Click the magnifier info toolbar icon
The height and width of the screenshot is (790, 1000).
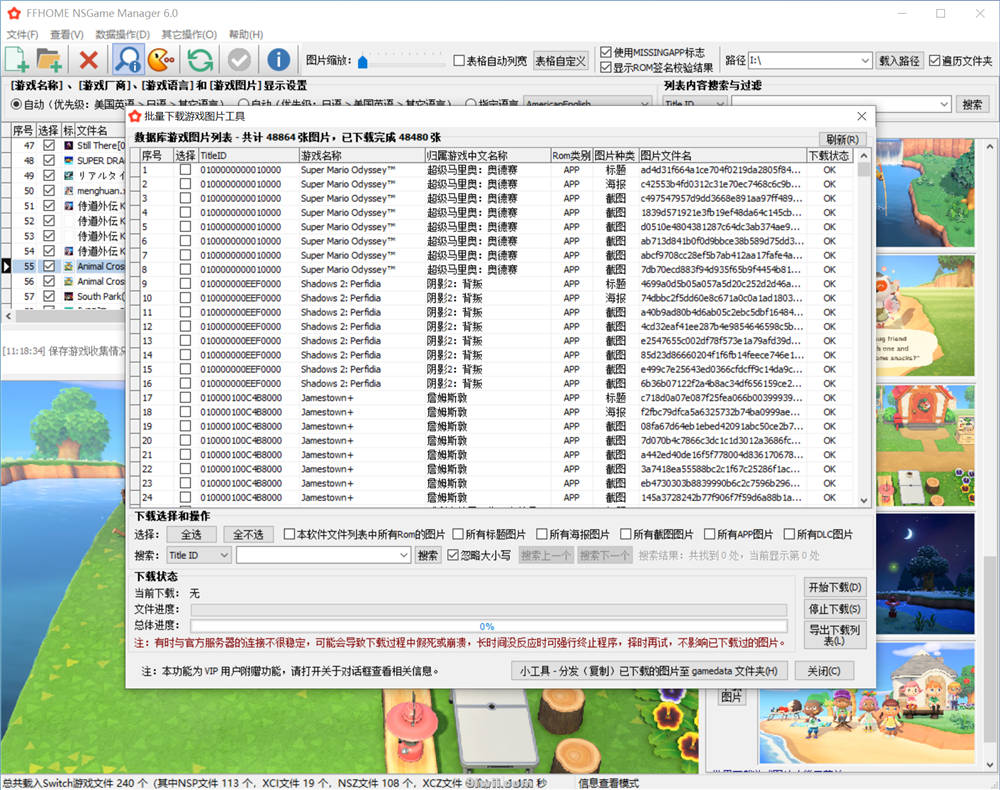[128, 60]
